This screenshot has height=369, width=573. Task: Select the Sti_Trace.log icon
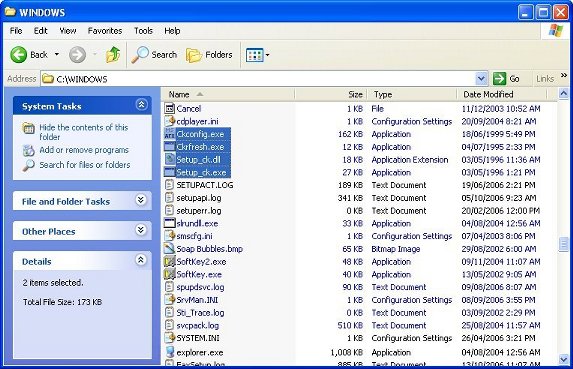pos(170,312)
